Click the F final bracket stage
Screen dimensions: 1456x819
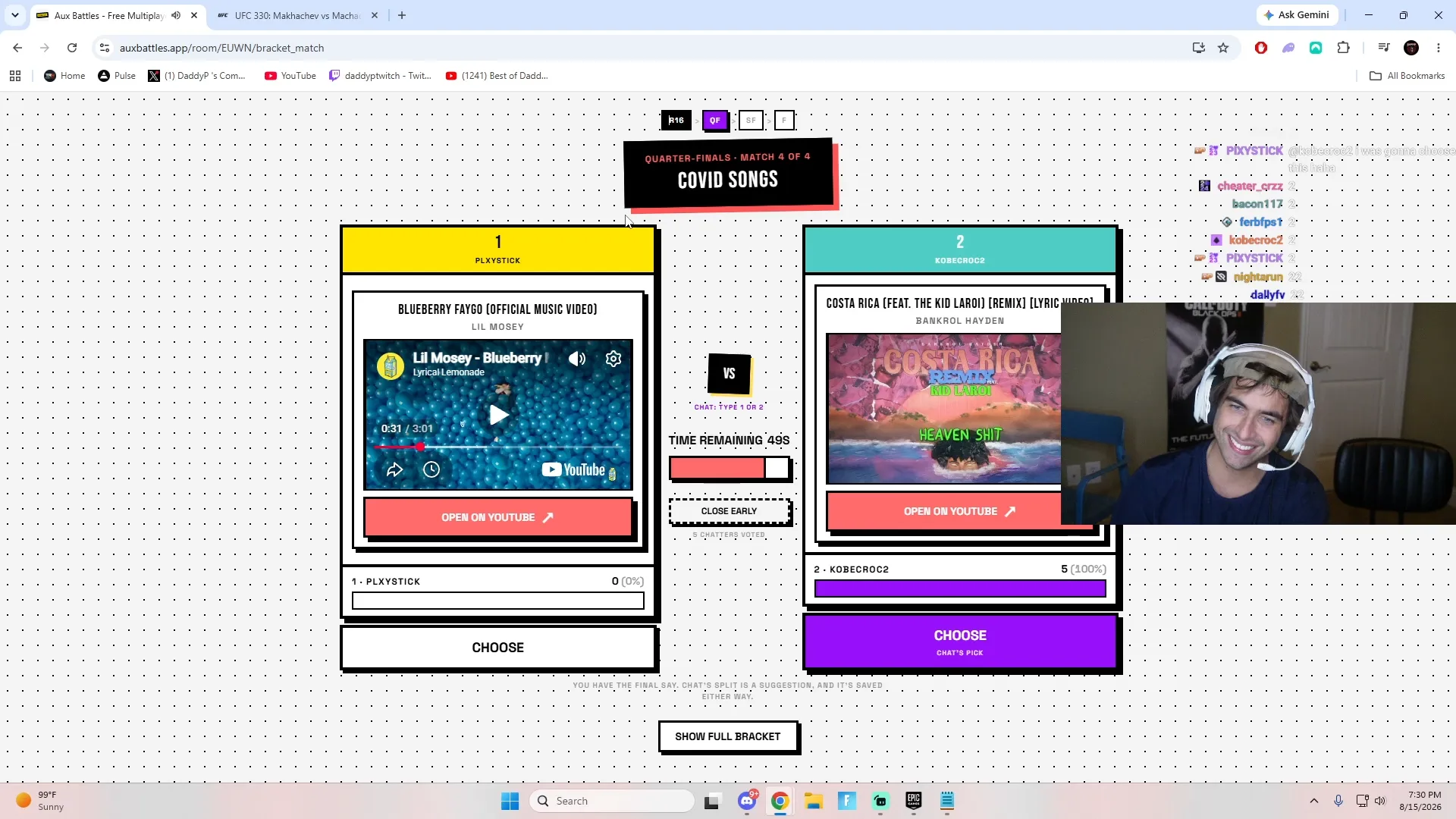point(784,120)
